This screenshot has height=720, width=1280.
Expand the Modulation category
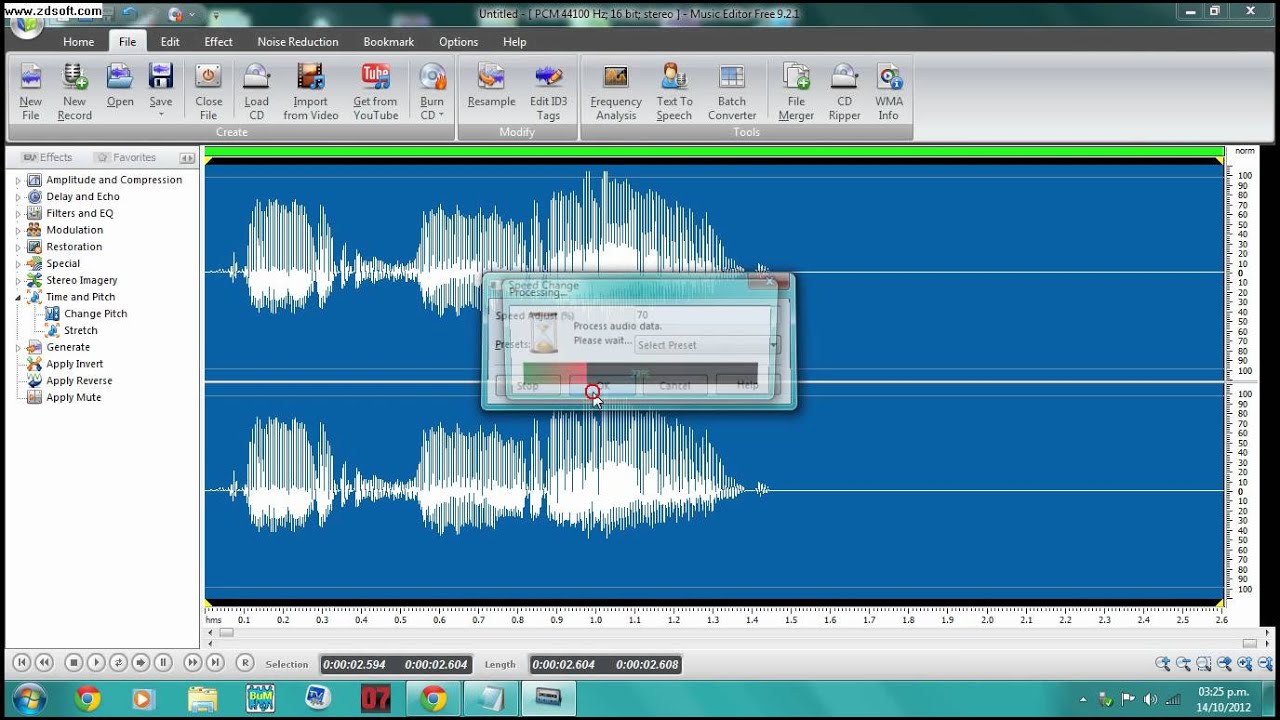(18, 230)
